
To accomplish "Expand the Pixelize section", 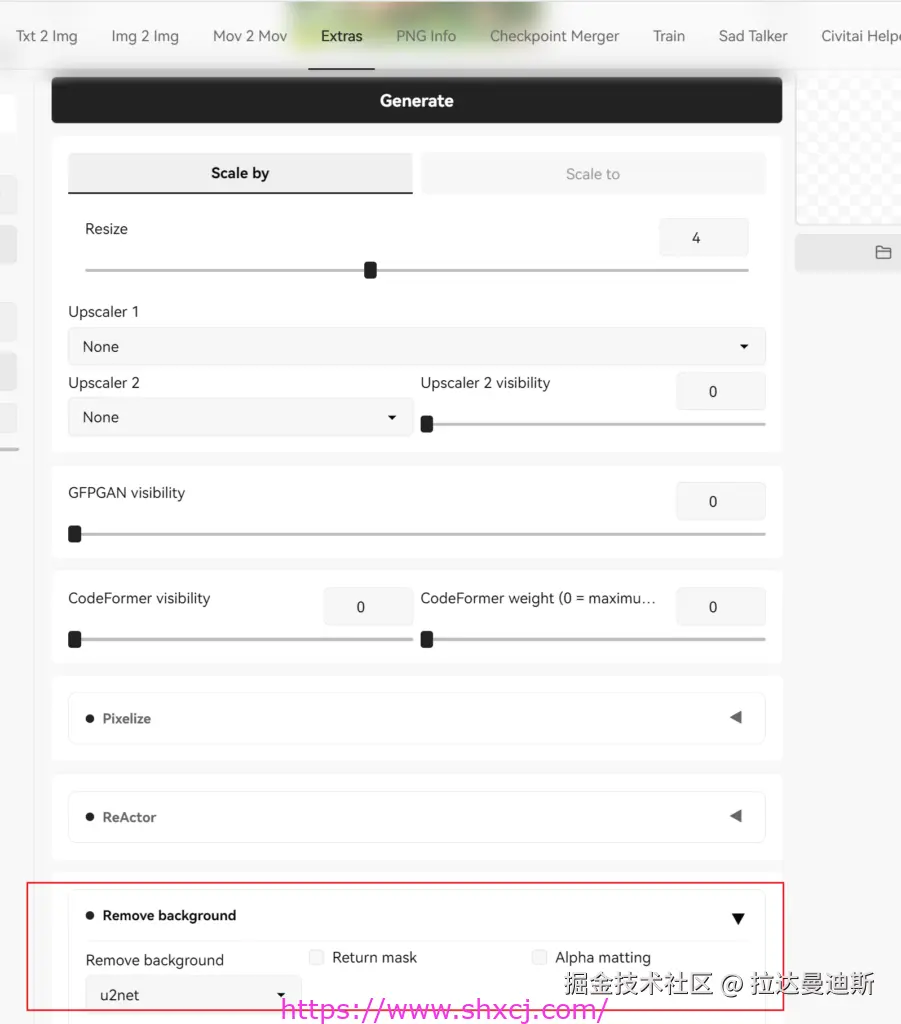I will (x=417, y=718).
